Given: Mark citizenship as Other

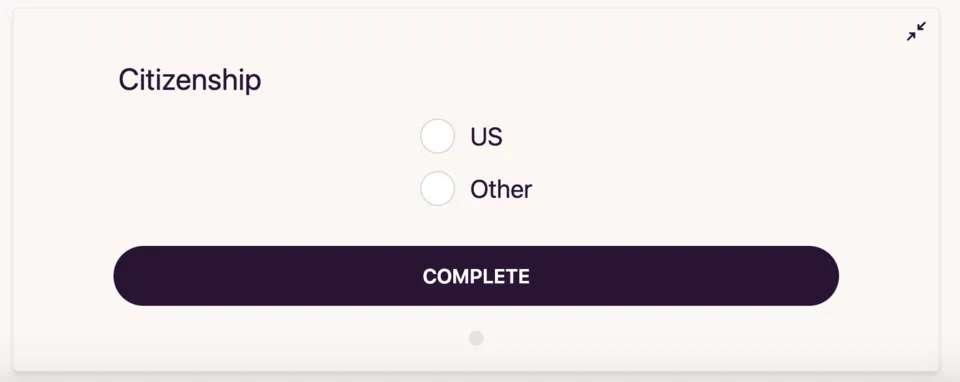Looking at the screenshot, I should pos(437,189).
